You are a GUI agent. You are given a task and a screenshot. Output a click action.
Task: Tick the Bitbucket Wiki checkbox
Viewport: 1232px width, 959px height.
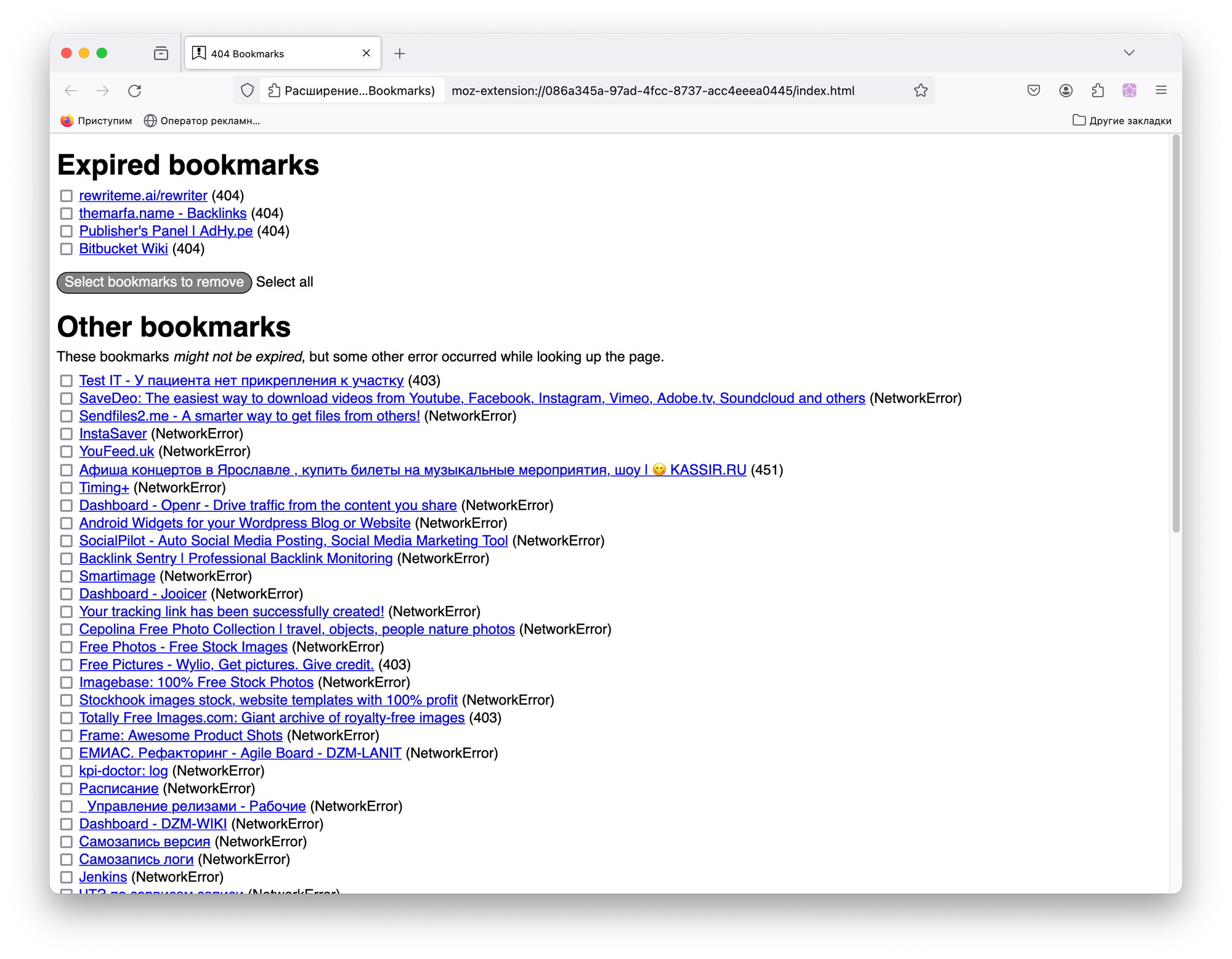(67, 249)
